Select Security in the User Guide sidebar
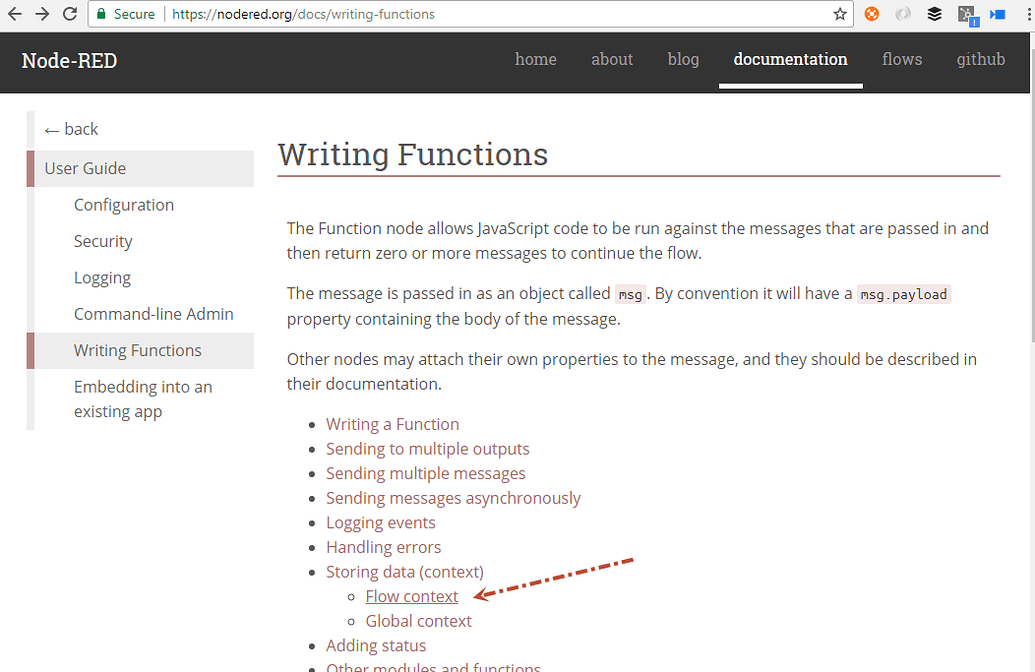 tap(103, 240)
